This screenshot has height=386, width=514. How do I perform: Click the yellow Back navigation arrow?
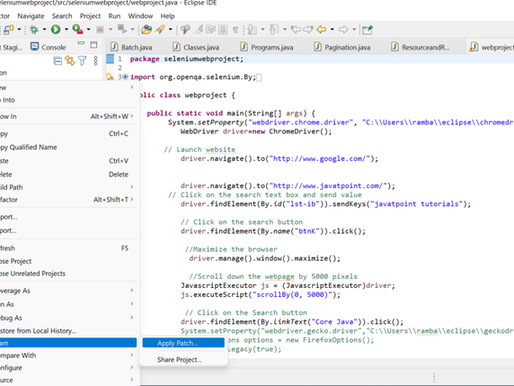321,30
